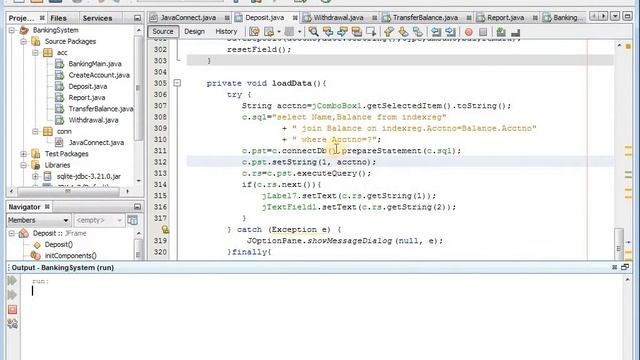
Task: Collapse Deposit :: JFrame in Navigator
Action: 12,233
